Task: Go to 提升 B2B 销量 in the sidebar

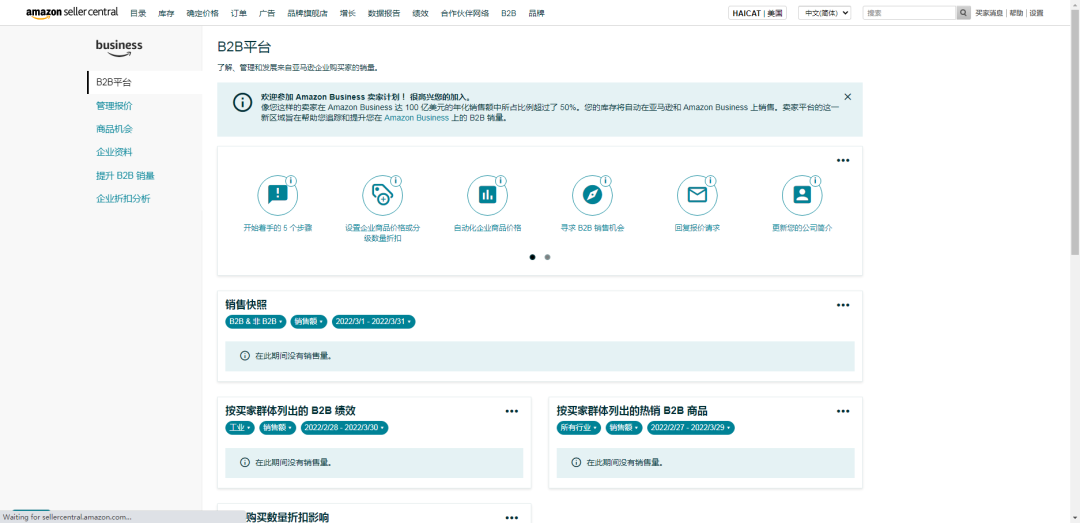Action: coord(125,176)
